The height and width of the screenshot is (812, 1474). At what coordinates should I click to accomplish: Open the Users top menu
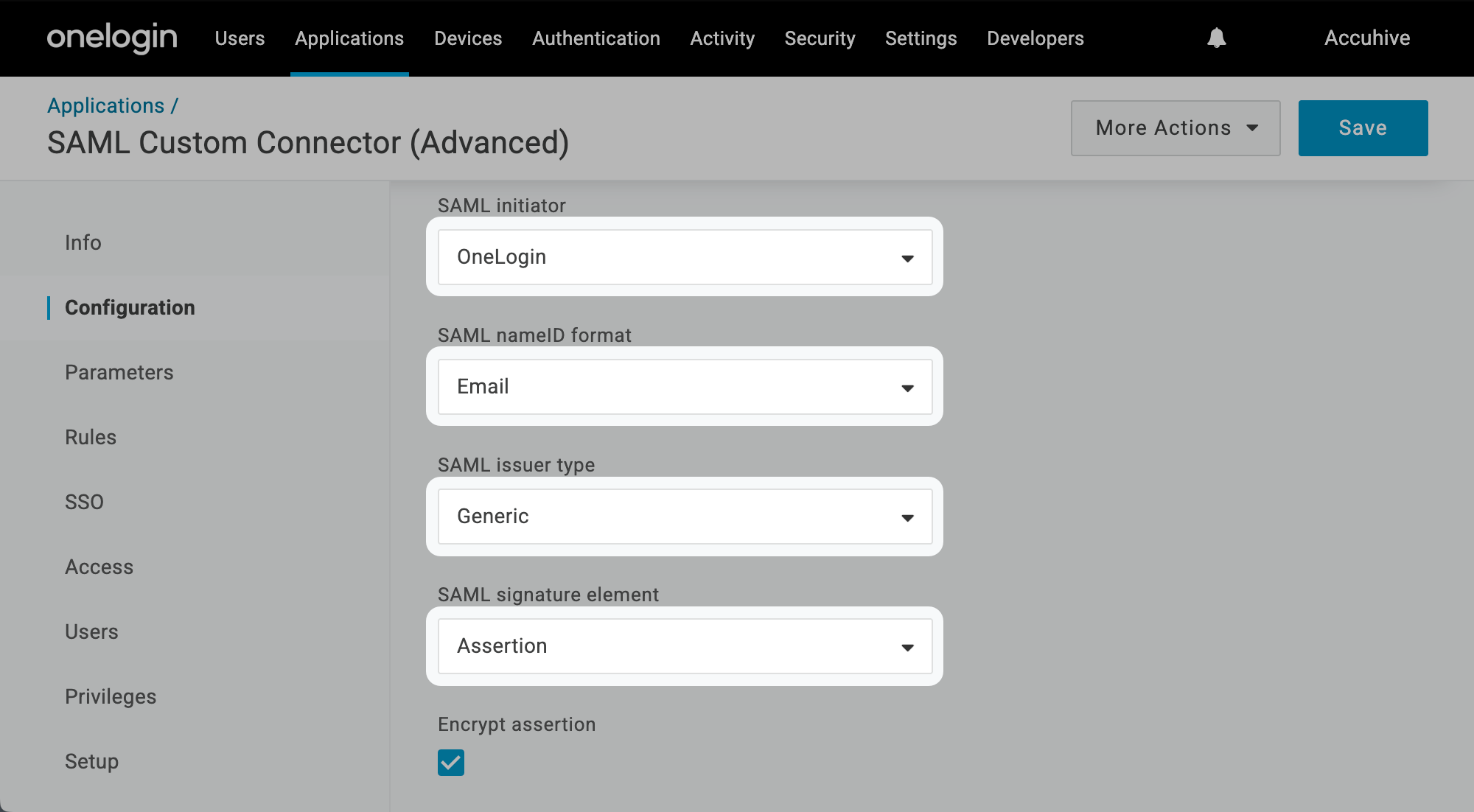(x=240, y=38)
